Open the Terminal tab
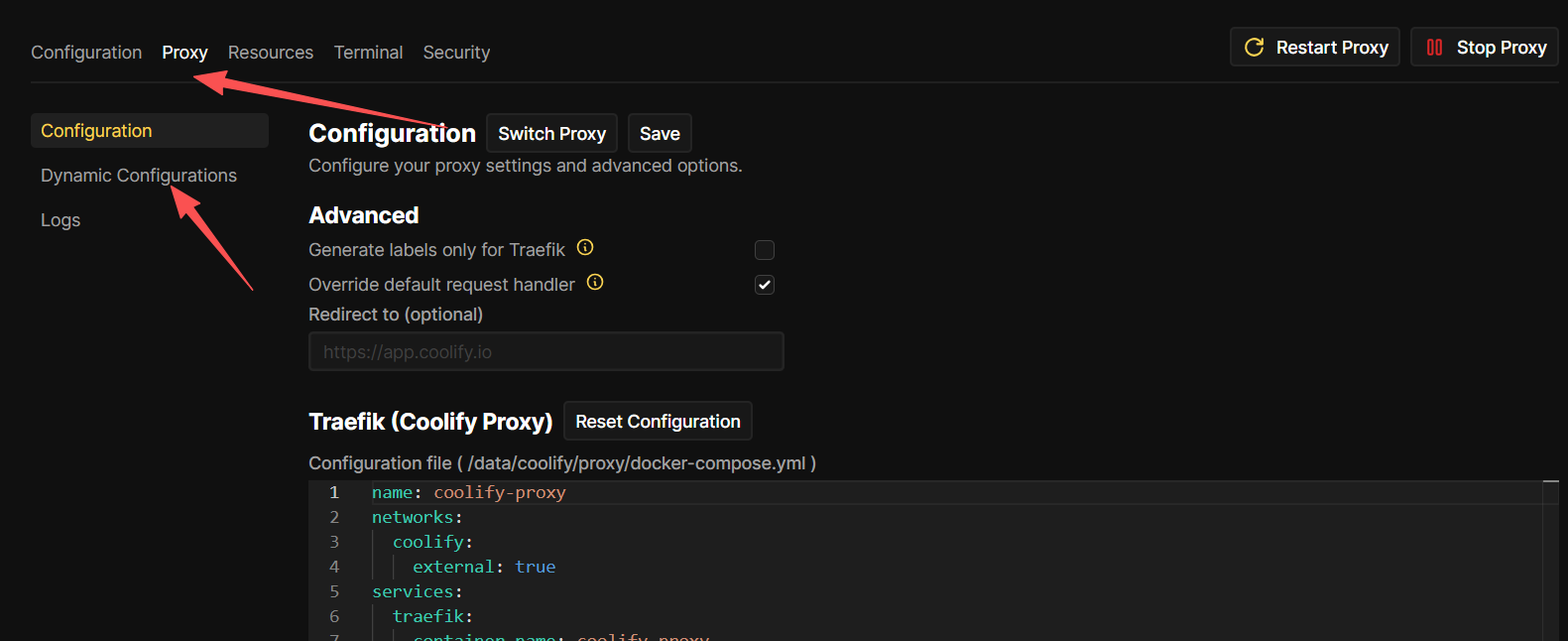 tap(368, 53)
